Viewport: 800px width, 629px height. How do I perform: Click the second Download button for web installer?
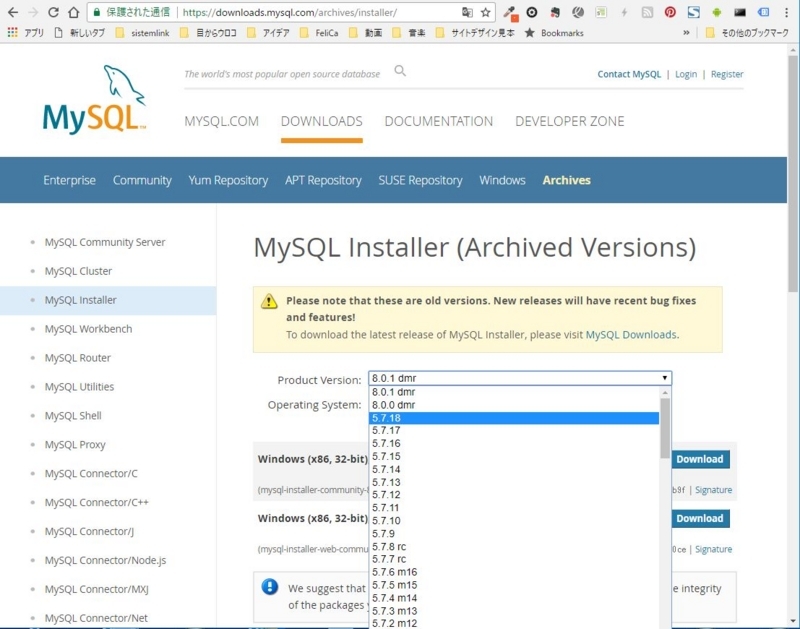click(700, 518)
